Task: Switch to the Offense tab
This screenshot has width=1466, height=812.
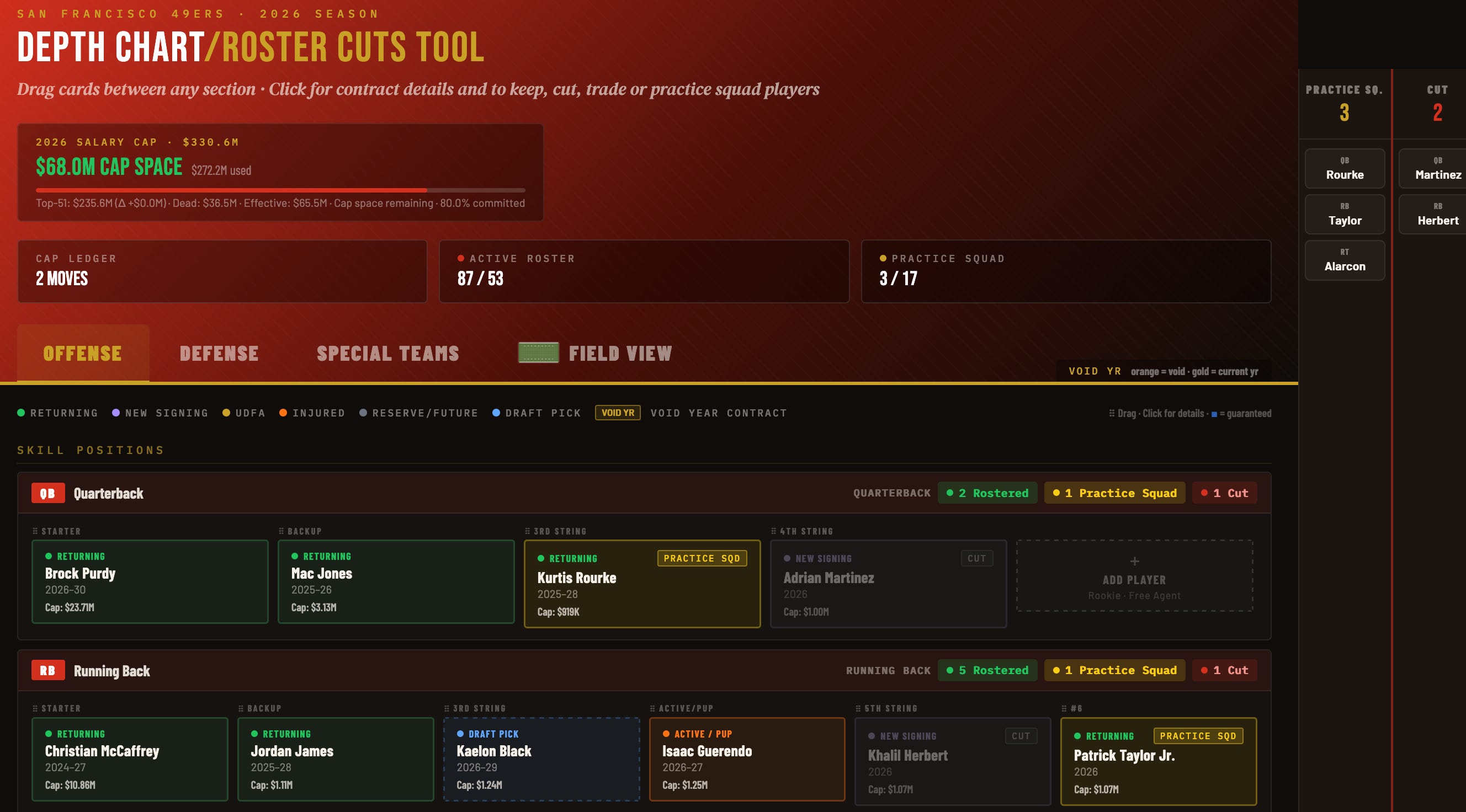Action: 83,353
